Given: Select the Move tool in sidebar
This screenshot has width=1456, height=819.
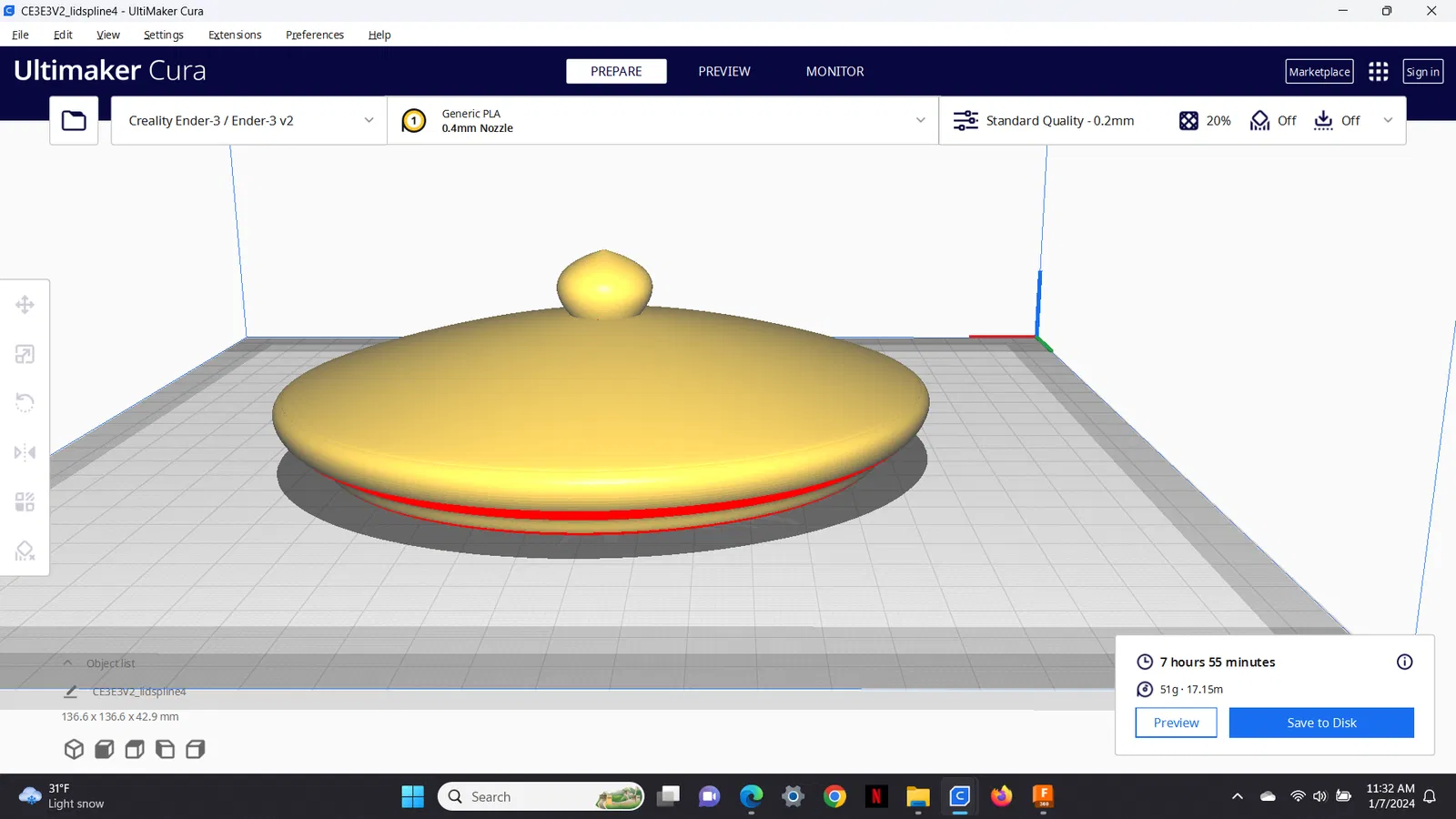Looking at the screenshot, I should [x=25, y=305].
